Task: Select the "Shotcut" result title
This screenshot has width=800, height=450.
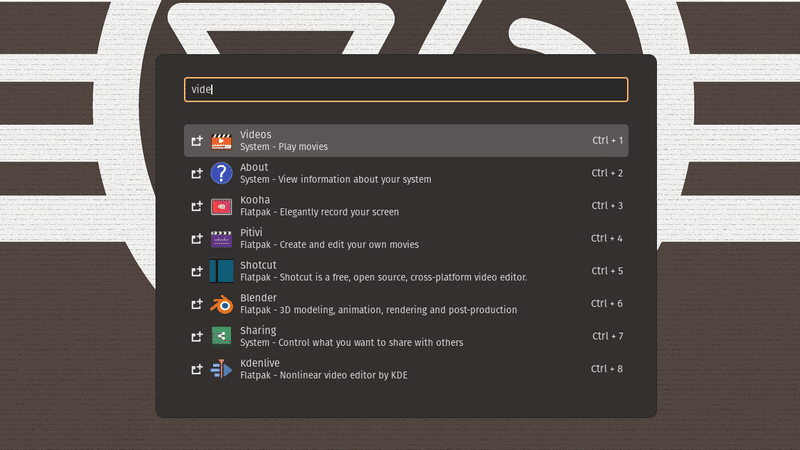Action: point(258,265)
